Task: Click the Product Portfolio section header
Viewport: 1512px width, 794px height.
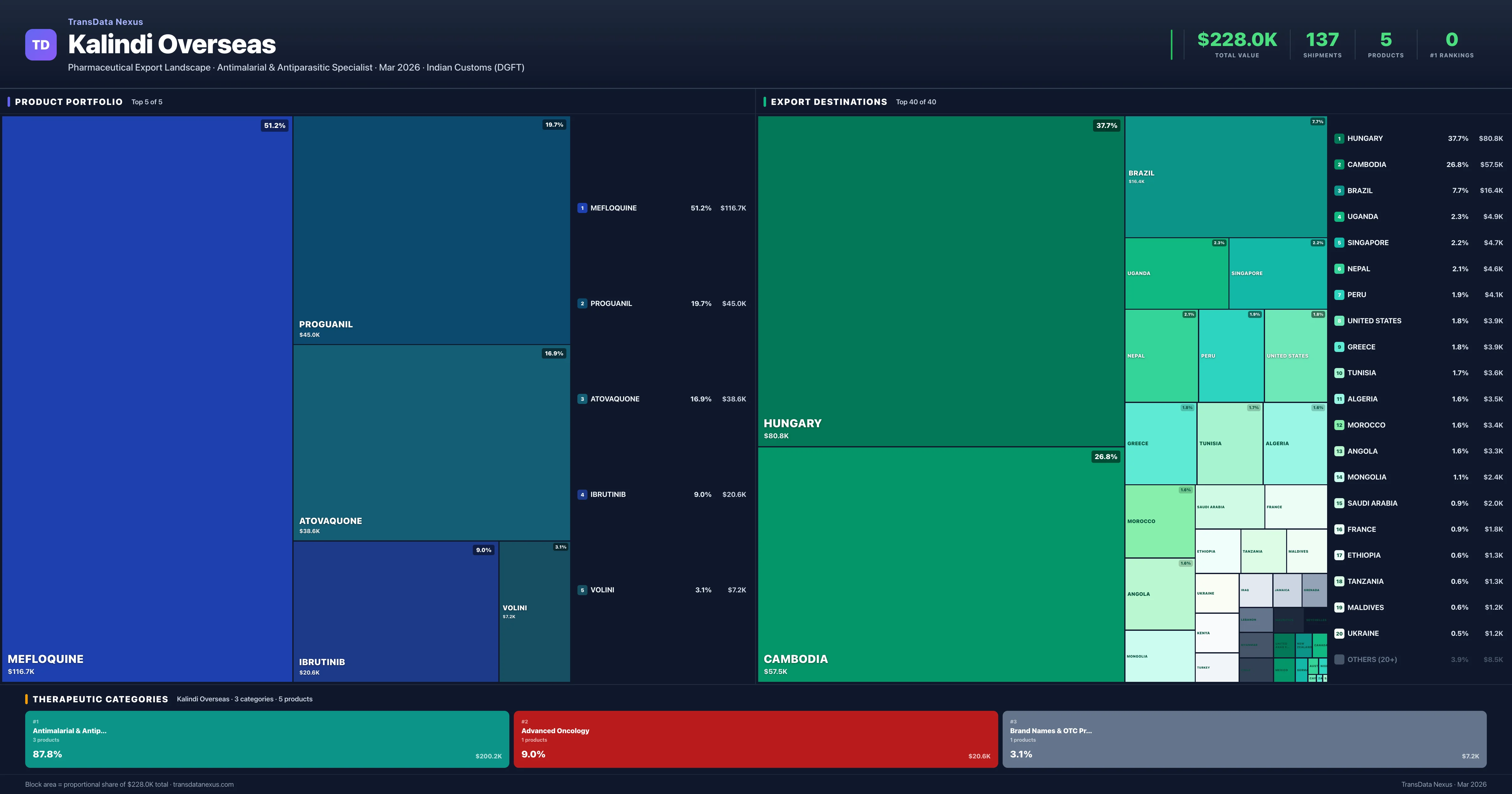Action: 69,102
